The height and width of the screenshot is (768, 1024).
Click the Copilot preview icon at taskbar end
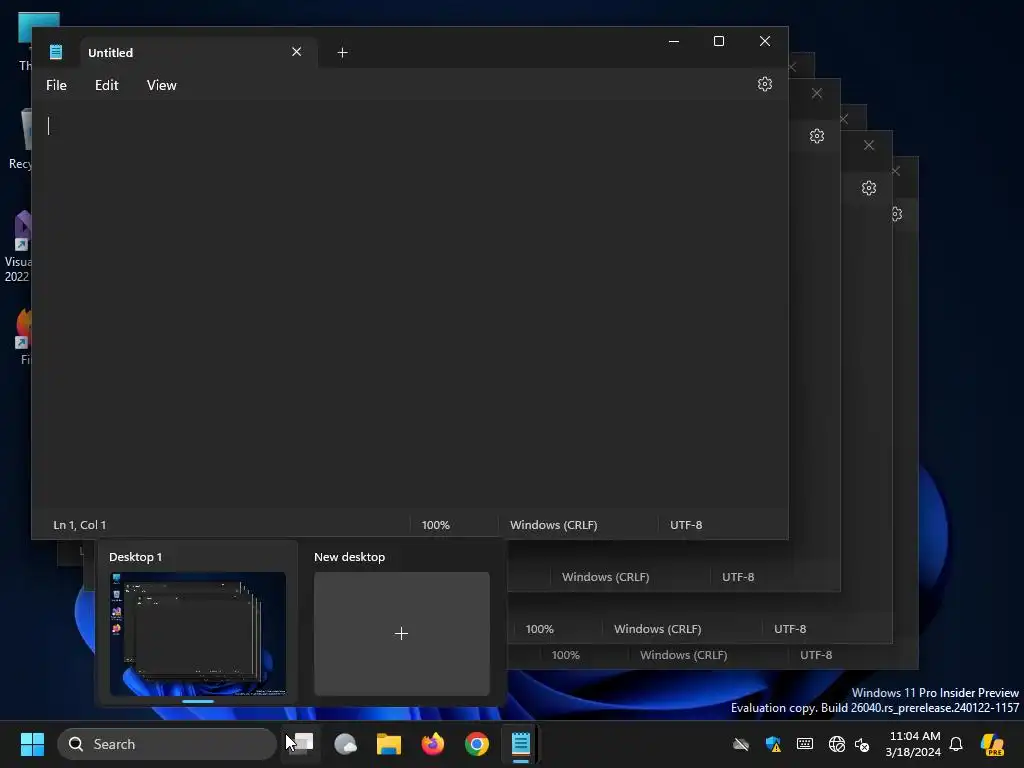tap(992, 744)
